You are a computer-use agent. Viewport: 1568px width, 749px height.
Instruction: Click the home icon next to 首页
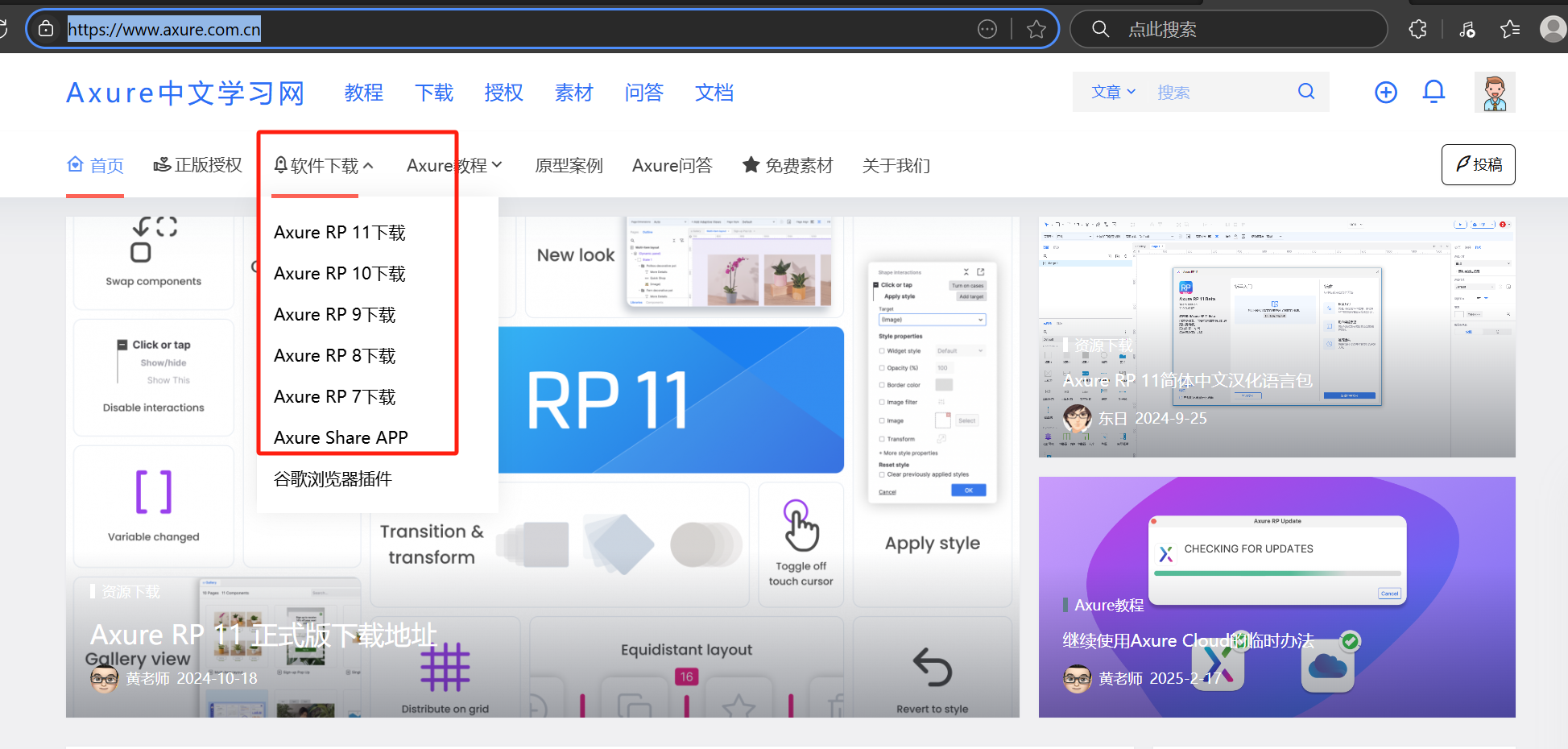coord(75,164)
